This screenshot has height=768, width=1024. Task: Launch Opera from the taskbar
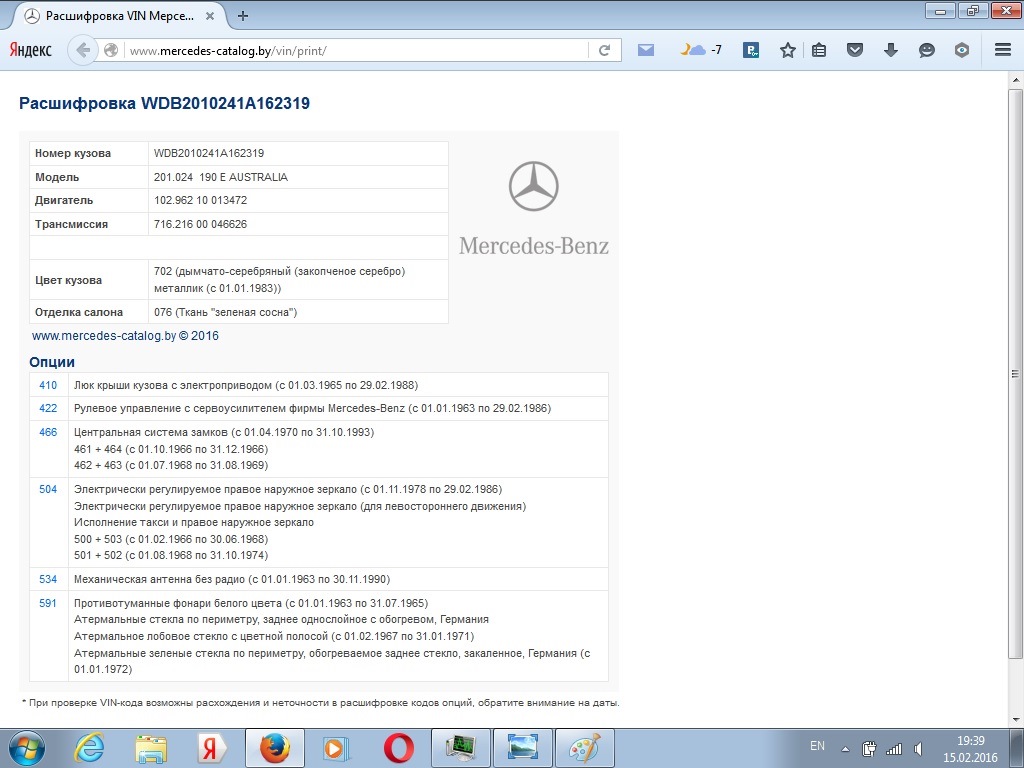[398, 748]
